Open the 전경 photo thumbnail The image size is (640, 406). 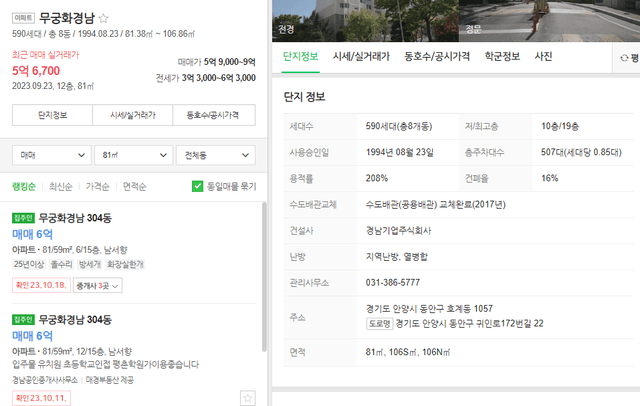[x=365, y=20]
